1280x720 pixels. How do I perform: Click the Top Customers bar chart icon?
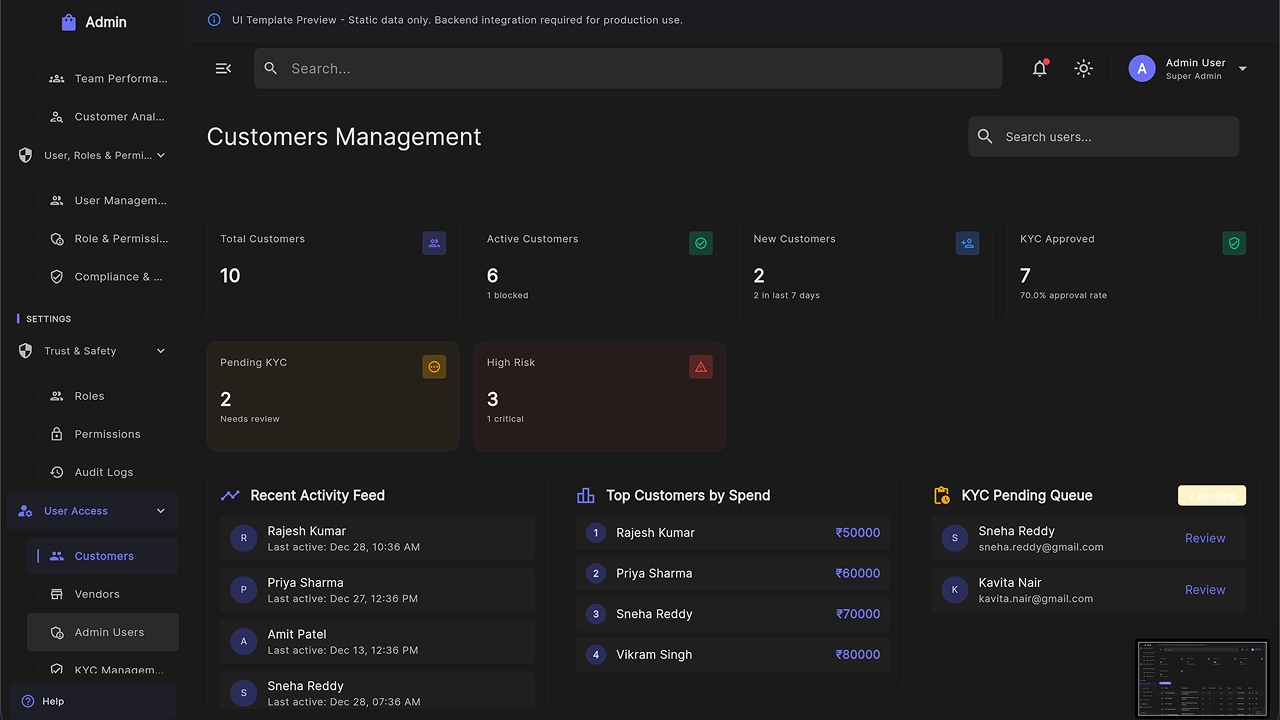[586, 495]
